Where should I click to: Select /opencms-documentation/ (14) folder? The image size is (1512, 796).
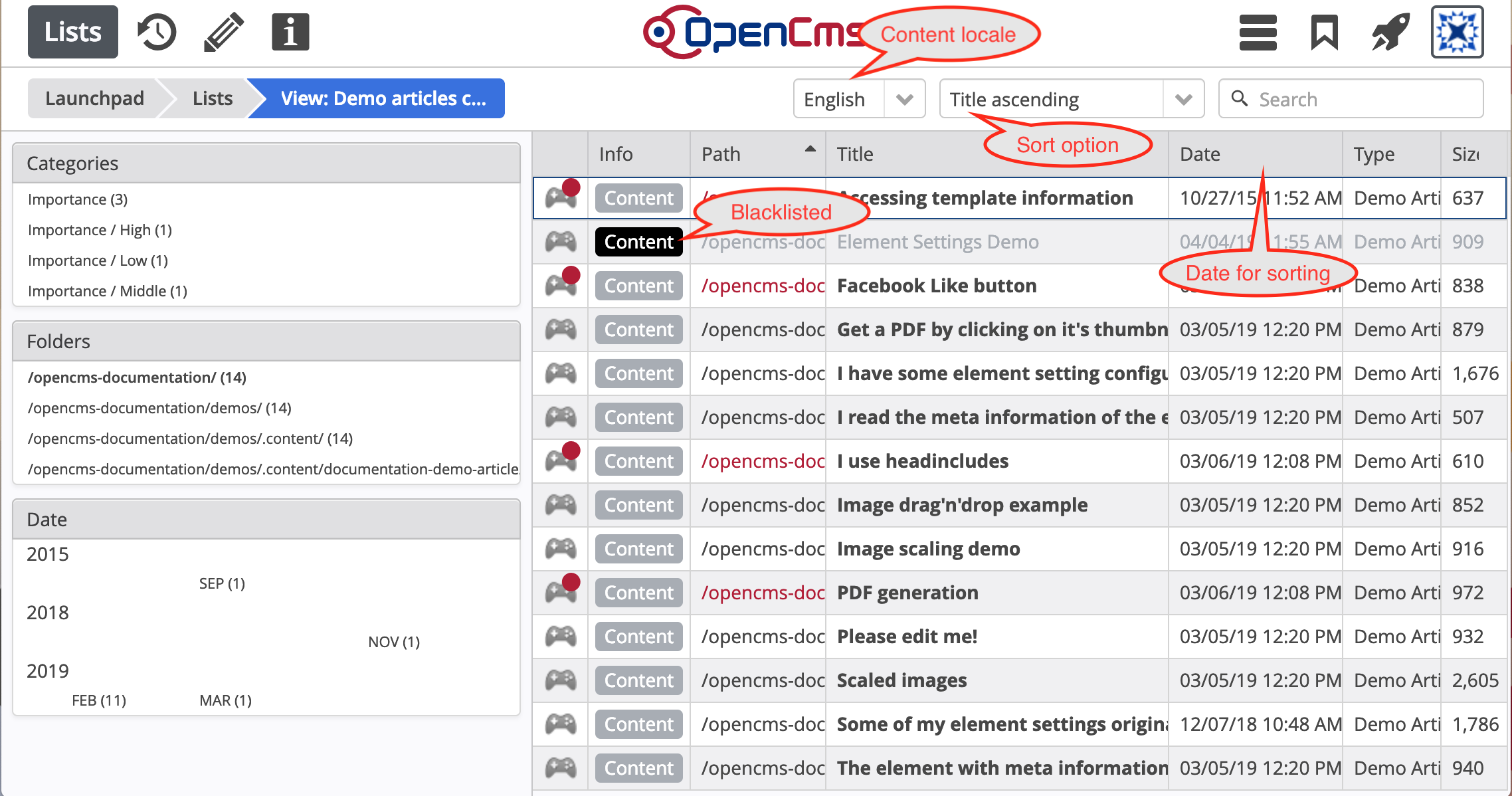click(137, 377)
